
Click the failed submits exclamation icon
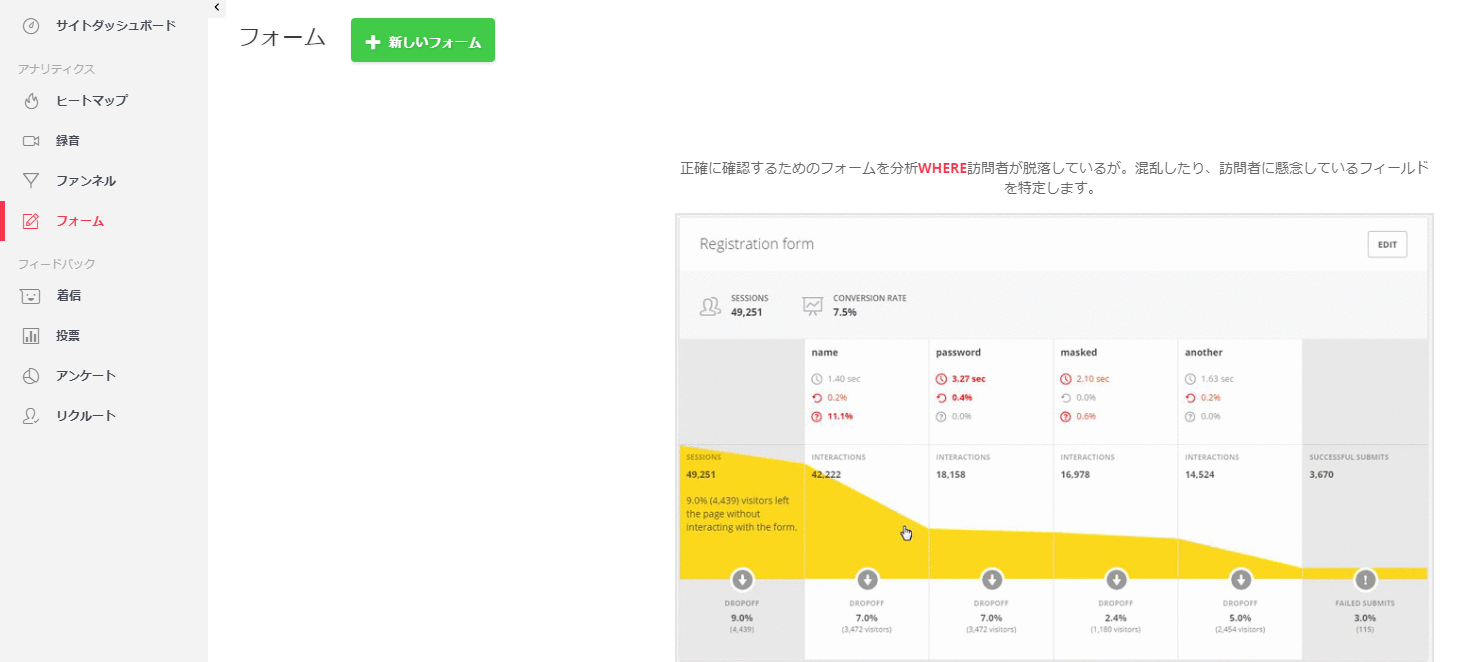1365,579
